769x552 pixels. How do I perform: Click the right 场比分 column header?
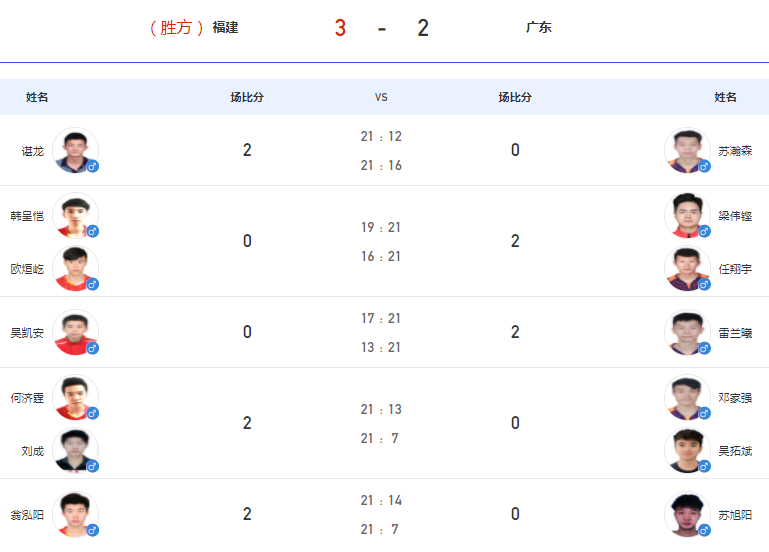515,97
